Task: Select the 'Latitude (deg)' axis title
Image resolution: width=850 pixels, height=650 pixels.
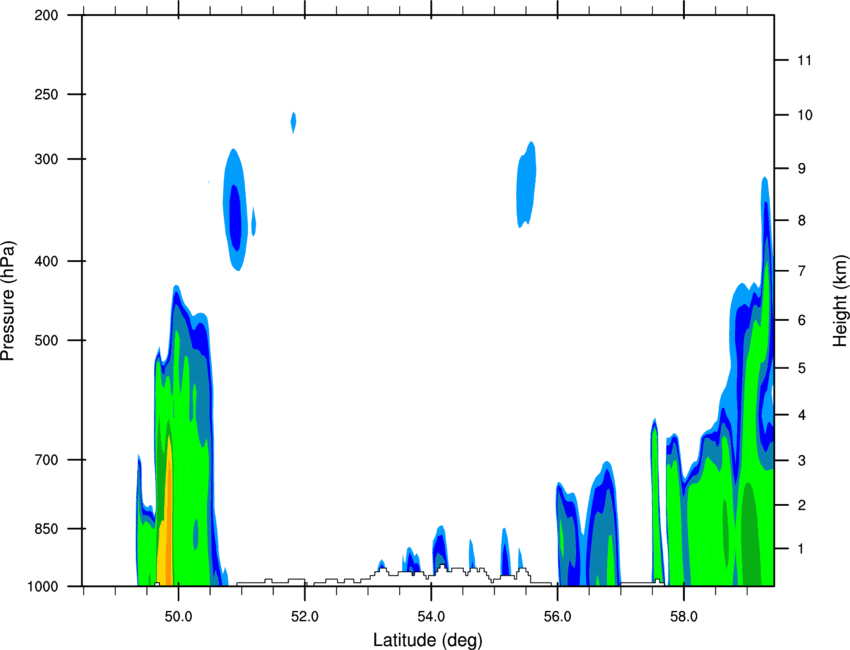Action: click(x=428, y=639)
